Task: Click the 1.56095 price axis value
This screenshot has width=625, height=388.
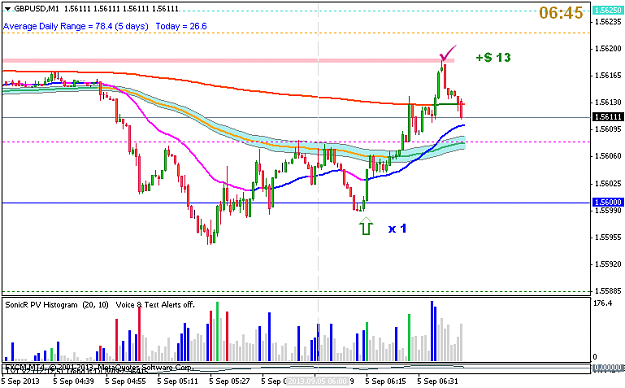Action: (x=608, y=129)
